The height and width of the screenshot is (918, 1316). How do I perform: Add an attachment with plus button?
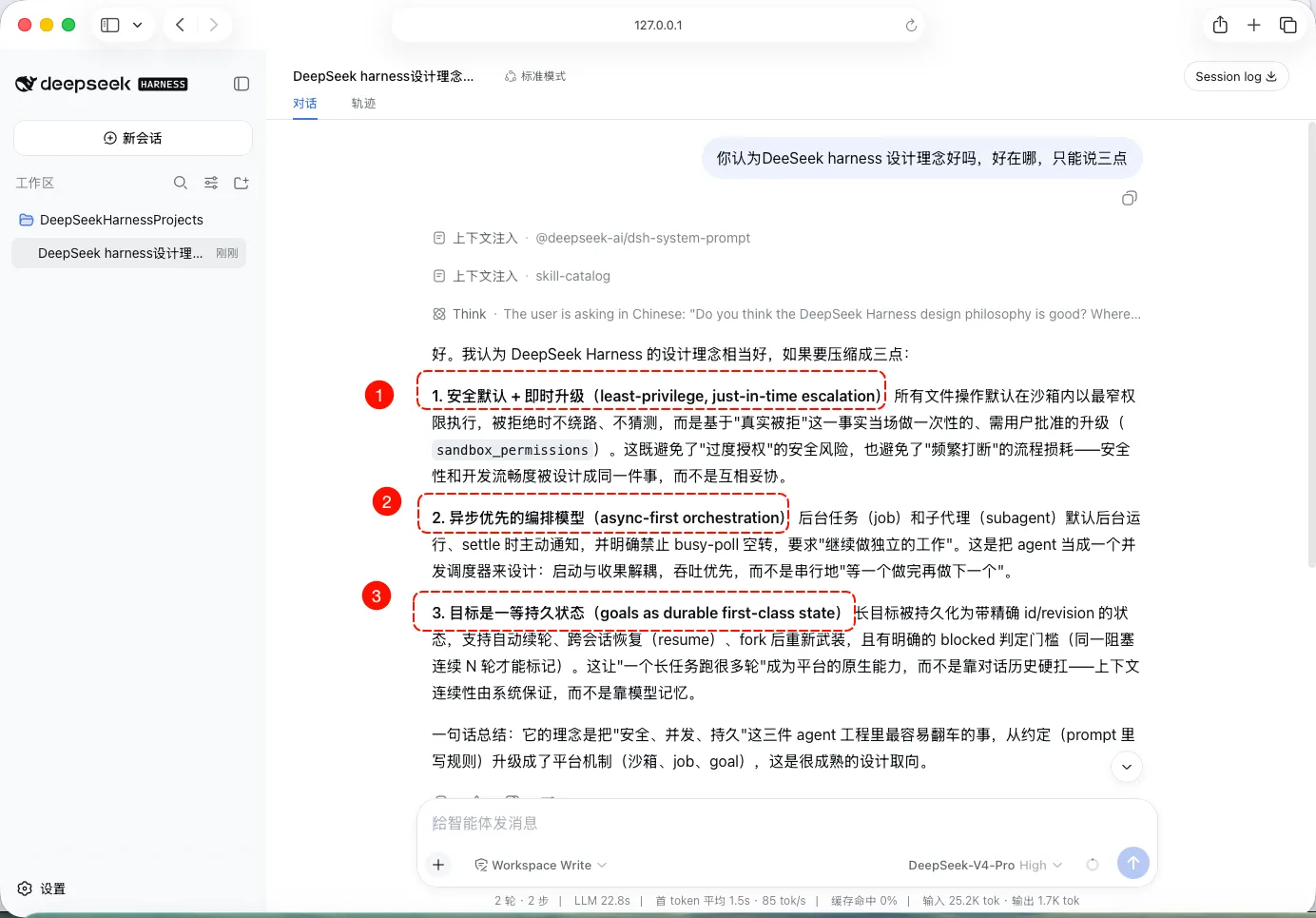(x=438, y=865)
